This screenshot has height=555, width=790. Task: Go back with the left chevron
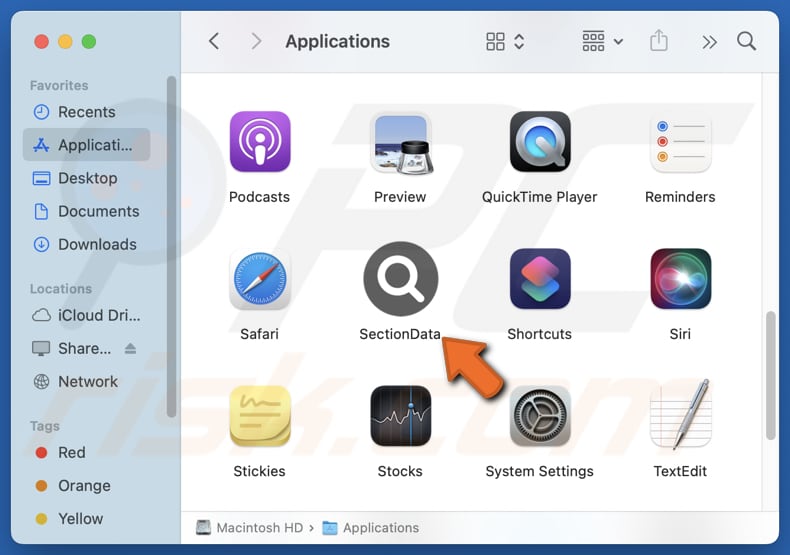(x=214, y=41)
